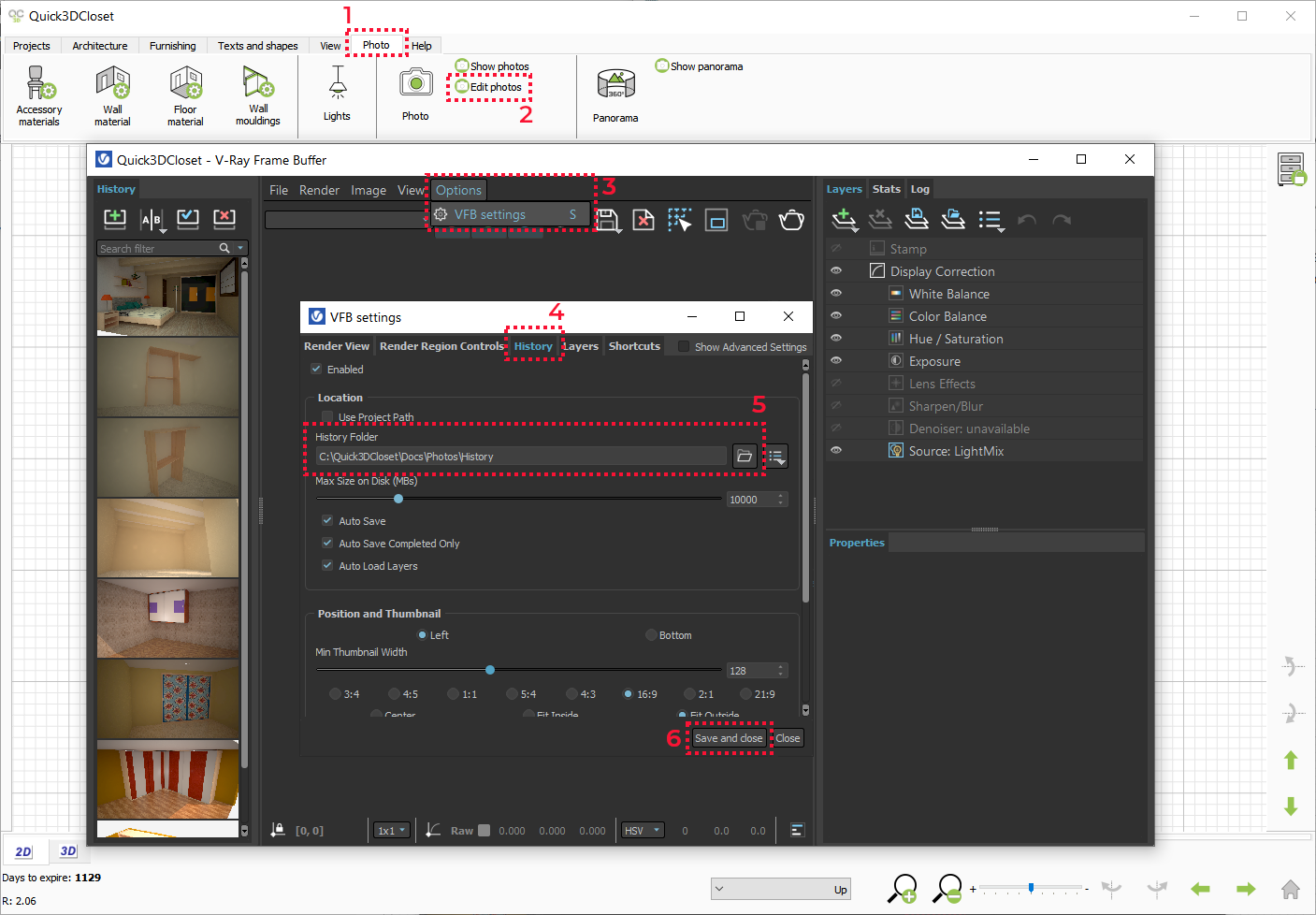
Task: Select the Bottom position radio button
Action: point(651,635)
